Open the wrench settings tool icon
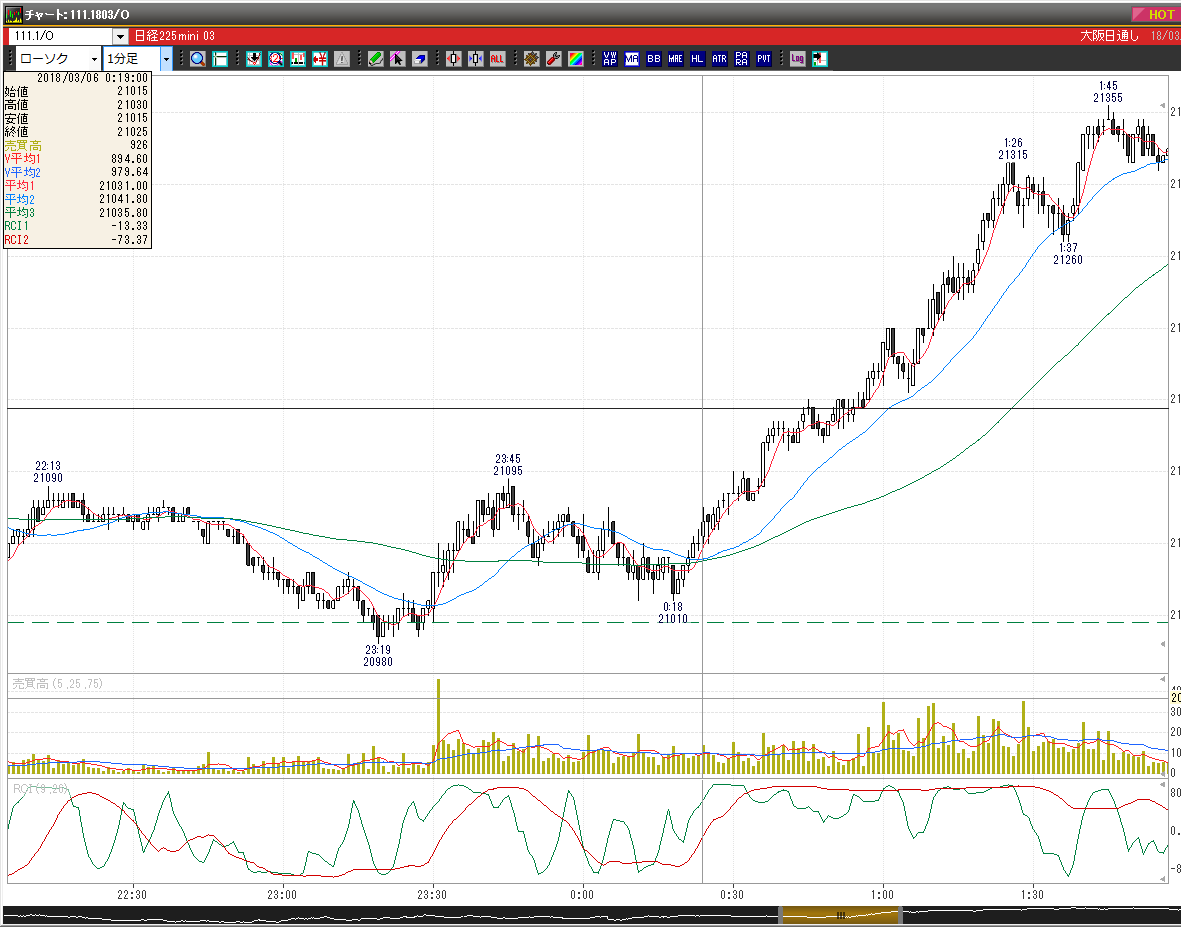 (554, 59)
